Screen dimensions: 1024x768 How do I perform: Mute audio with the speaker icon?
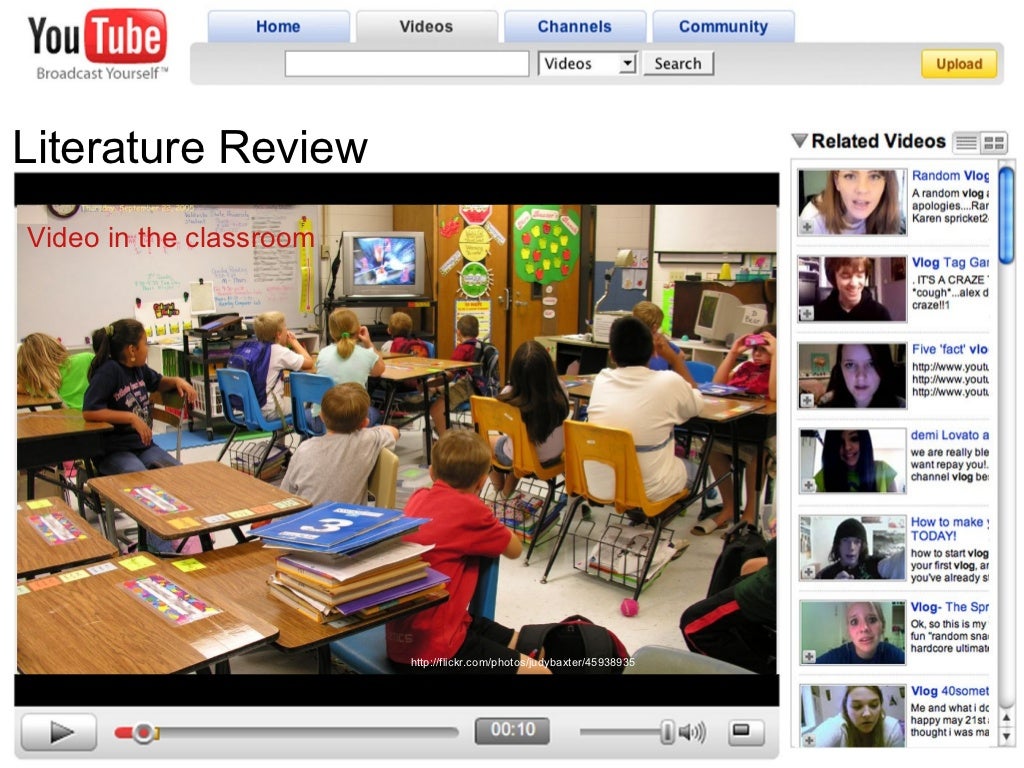[692, 733]
